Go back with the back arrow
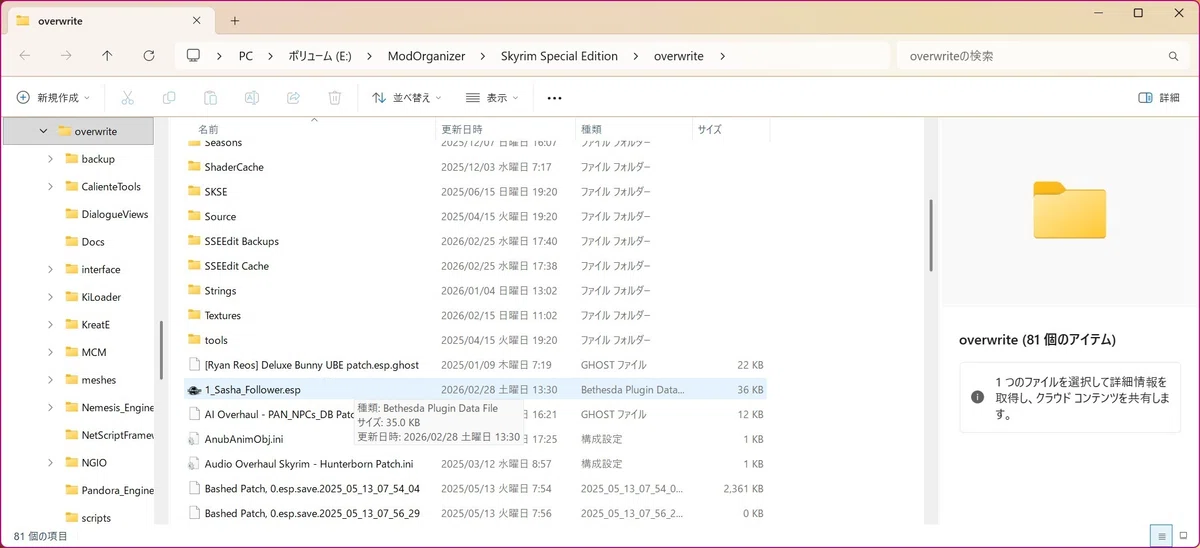1200x548 pixels. pyautogui.click(x=25, y=56)
